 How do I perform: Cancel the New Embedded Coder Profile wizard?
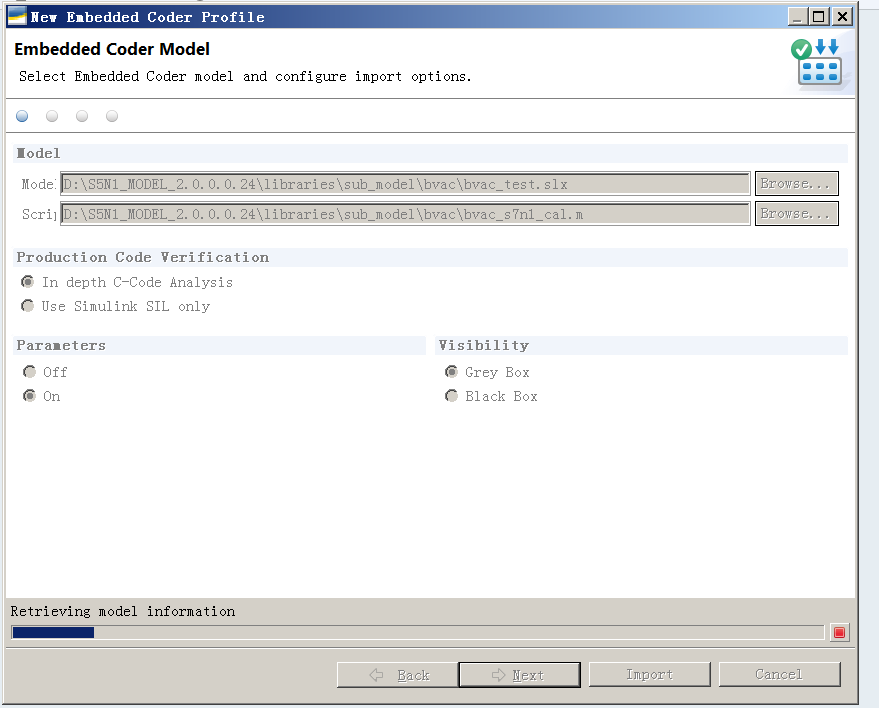coord(780,674)
